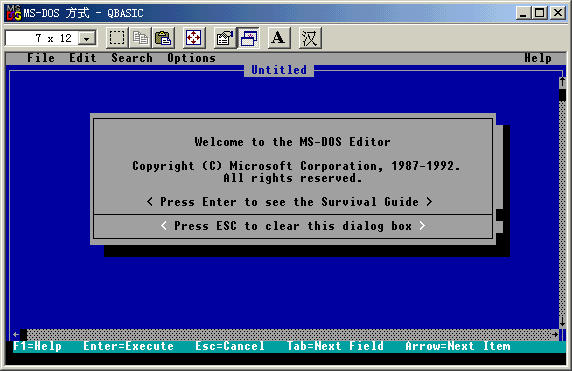Toggle full screen with the arrows icon

click(194, 38)
